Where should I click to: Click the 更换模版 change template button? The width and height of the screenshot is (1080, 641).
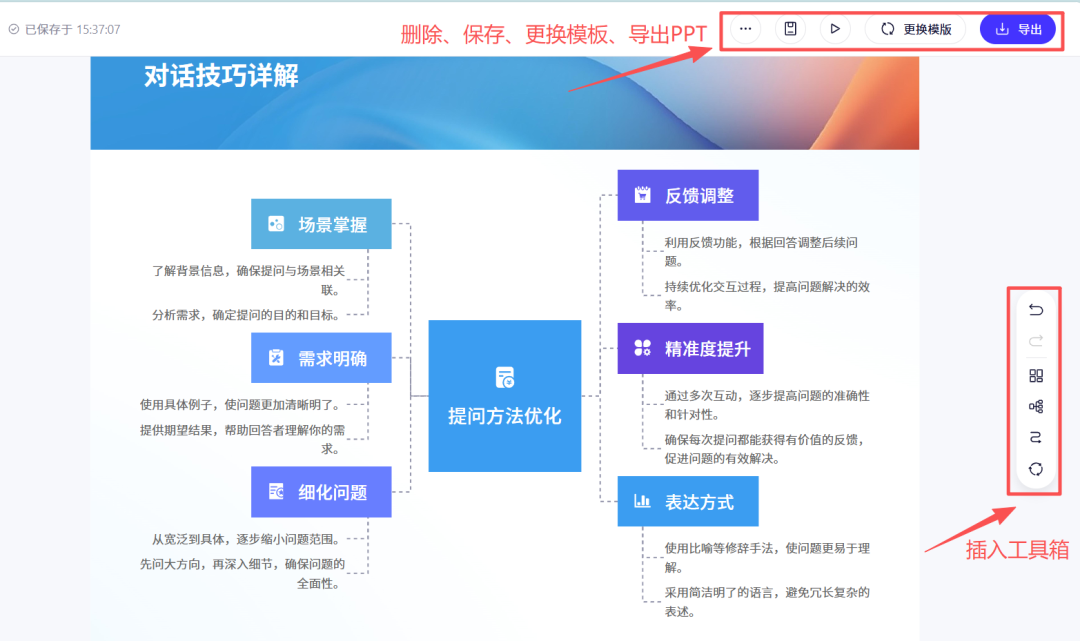point(915,29)
